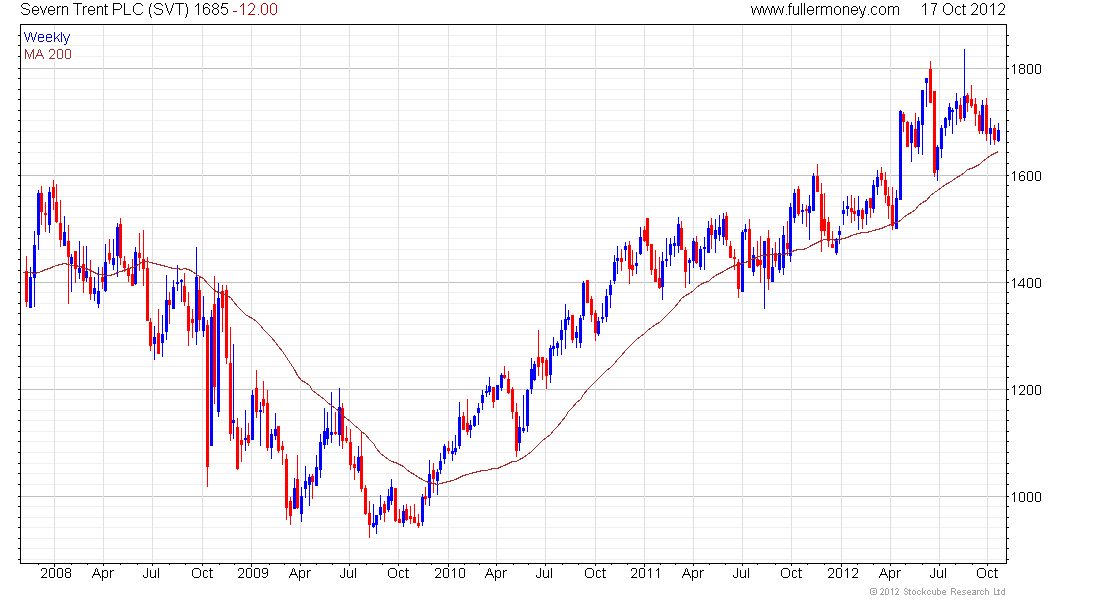Click the 1000 price axis label
The width and height of the screenshot is (1100, 600).
pyautogui.click(x=1026, y=498)
